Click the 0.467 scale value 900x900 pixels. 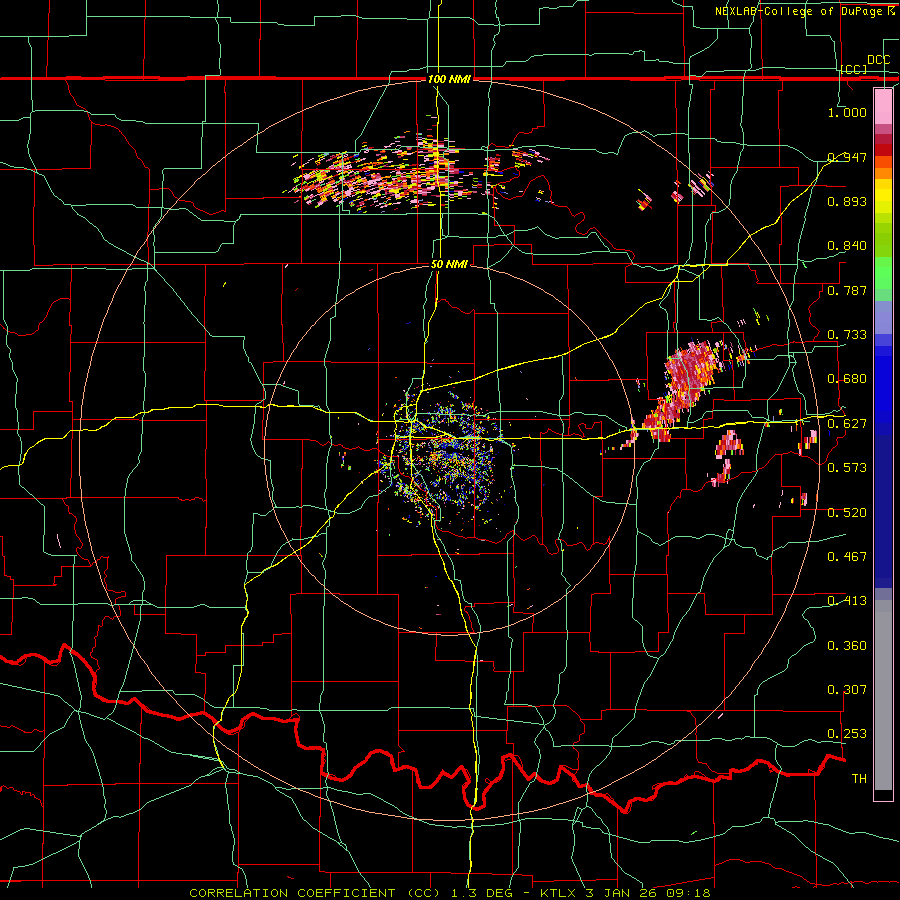(847, 557)
